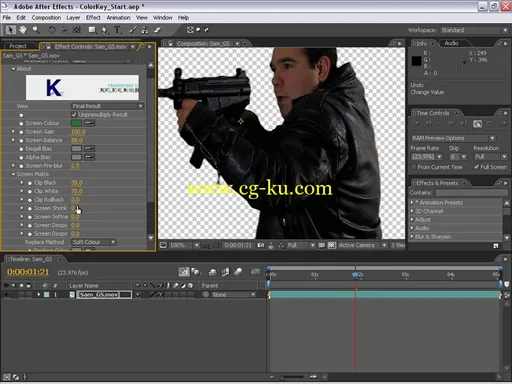The image size is (512, 384).
Task: Select the Rectangular Mask tool
Action: (x=92, y=30)
